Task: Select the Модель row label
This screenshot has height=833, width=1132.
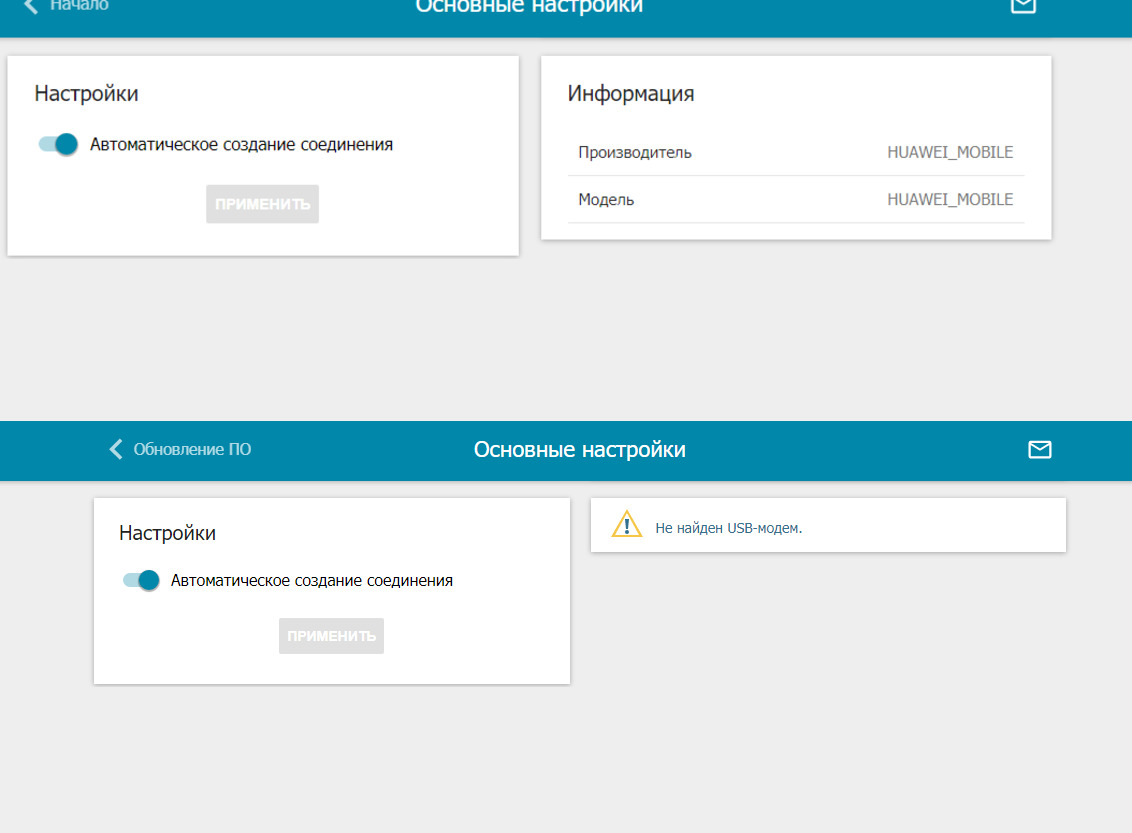Action: click(606, 200)
